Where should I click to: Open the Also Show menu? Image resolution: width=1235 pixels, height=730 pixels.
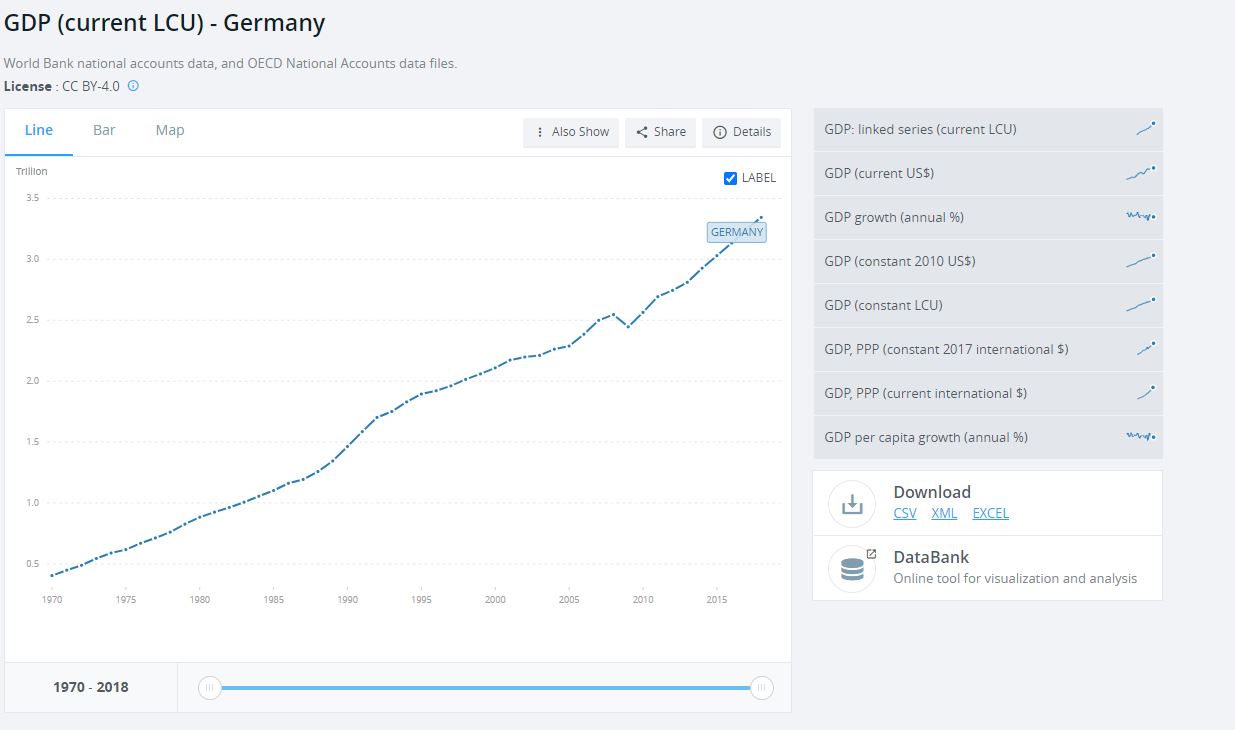tap(572, 132)
